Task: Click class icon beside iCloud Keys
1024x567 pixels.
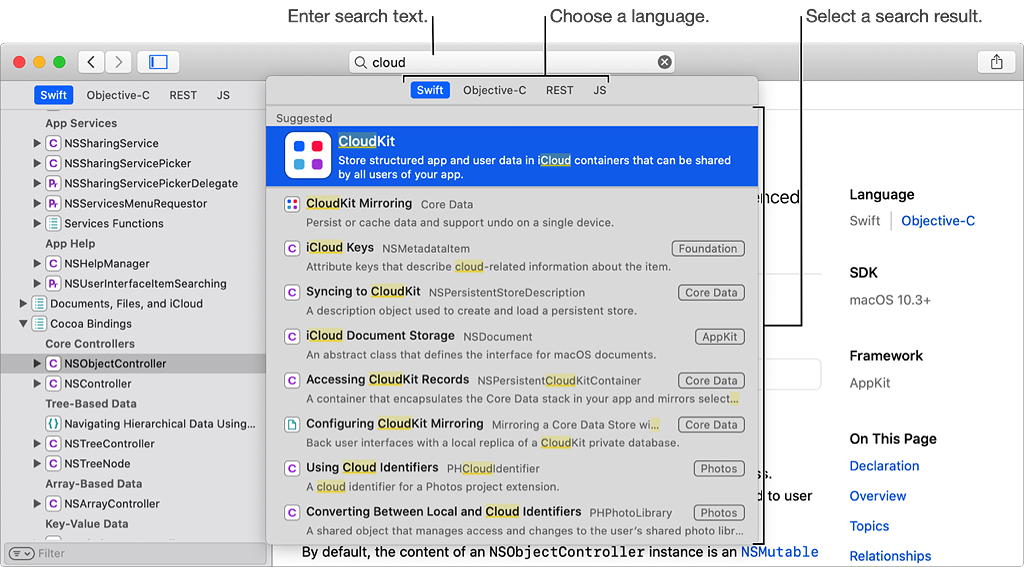Action: pyautogui.click(x=292, y=248)
